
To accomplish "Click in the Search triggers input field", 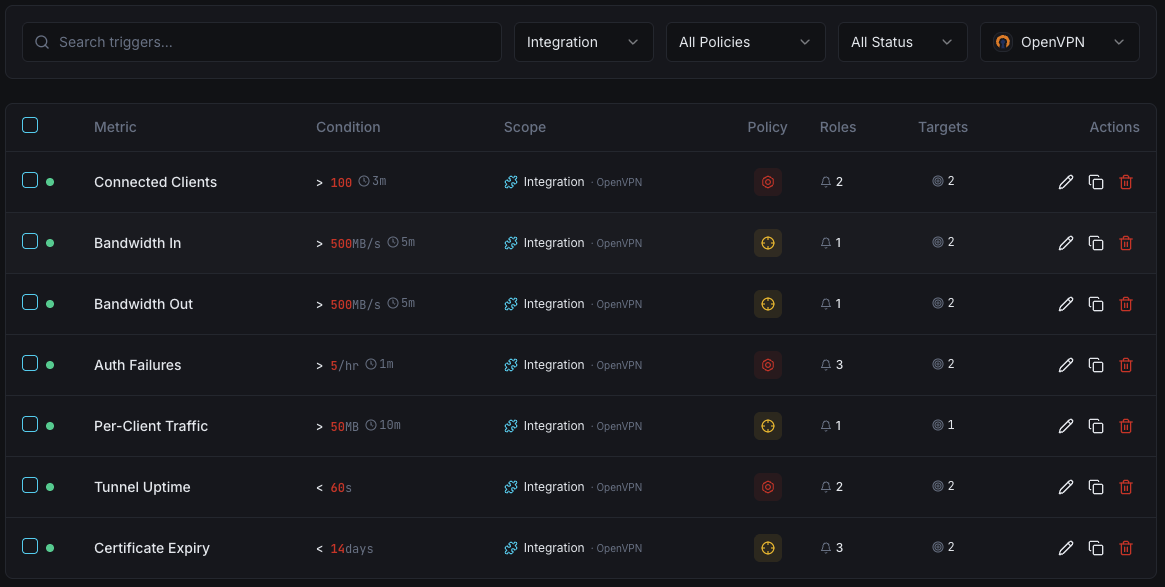I will (260, 42).
